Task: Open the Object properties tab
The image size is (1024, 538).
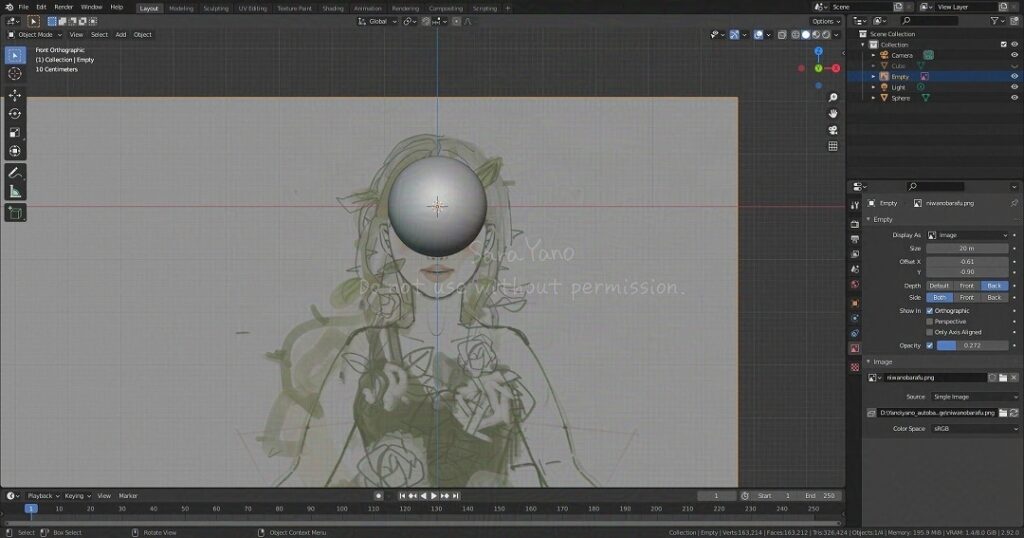Action: tap(855, 303)
